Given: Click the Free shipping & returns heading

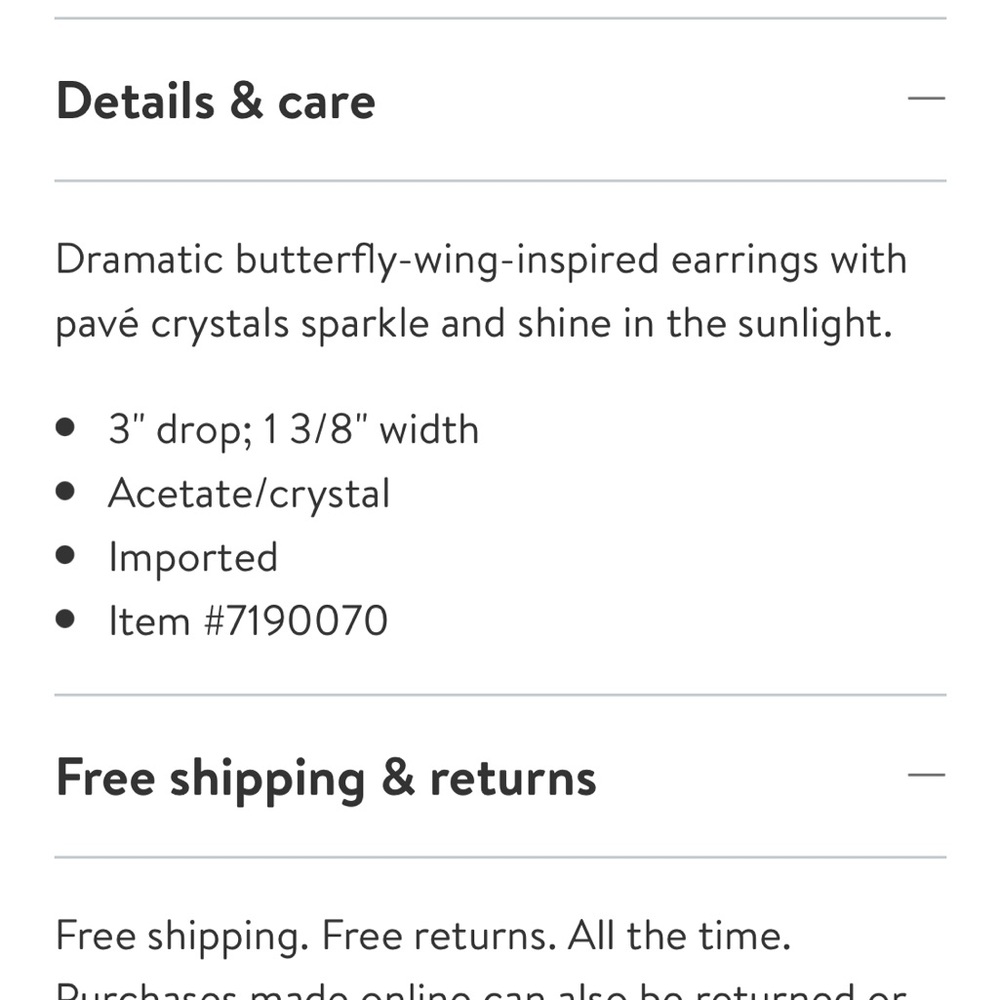Looking at the screenshot, I should 326,779.
